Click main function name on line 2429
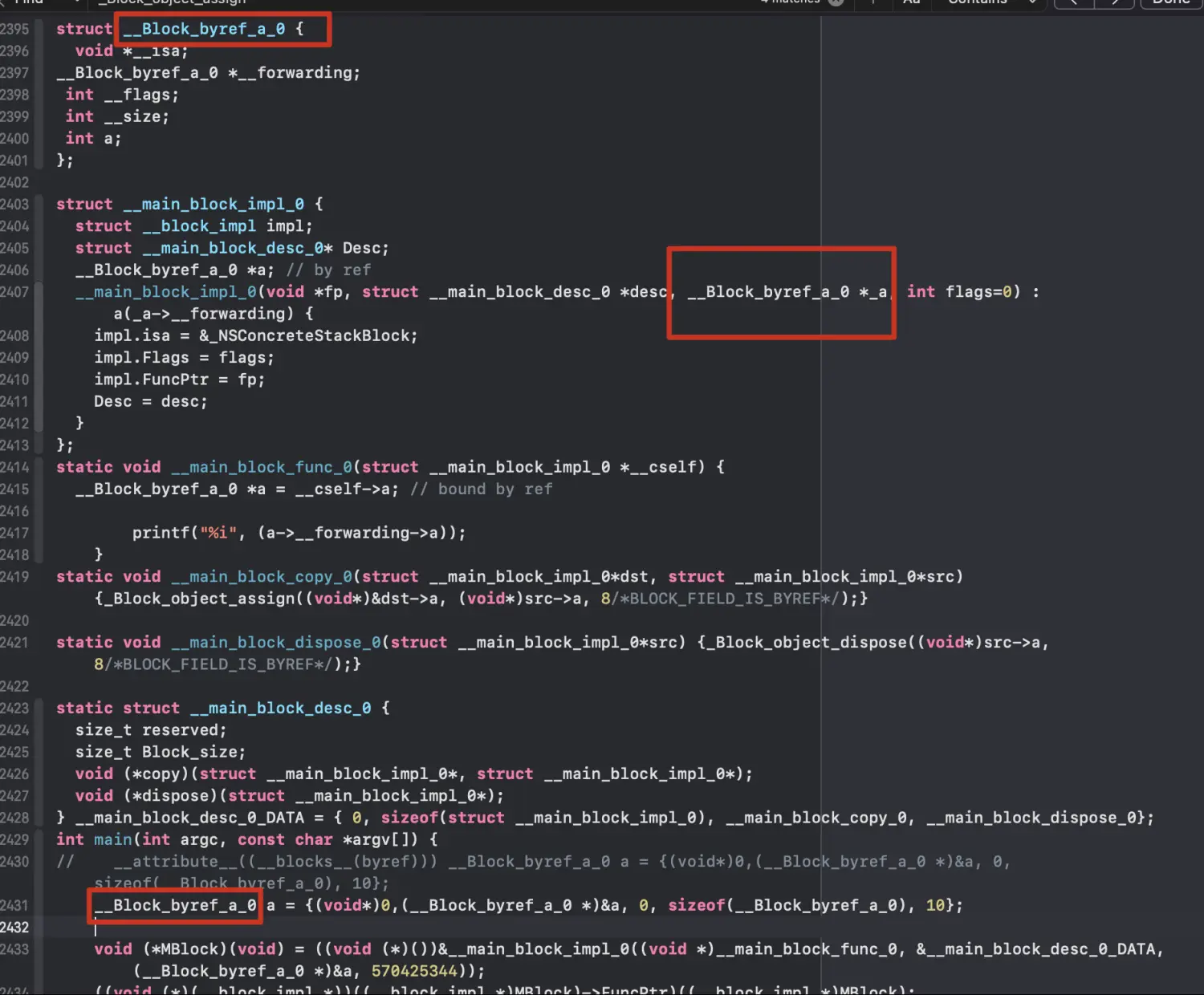Viewport: 1204px width, 995px height. click(112, 839)
